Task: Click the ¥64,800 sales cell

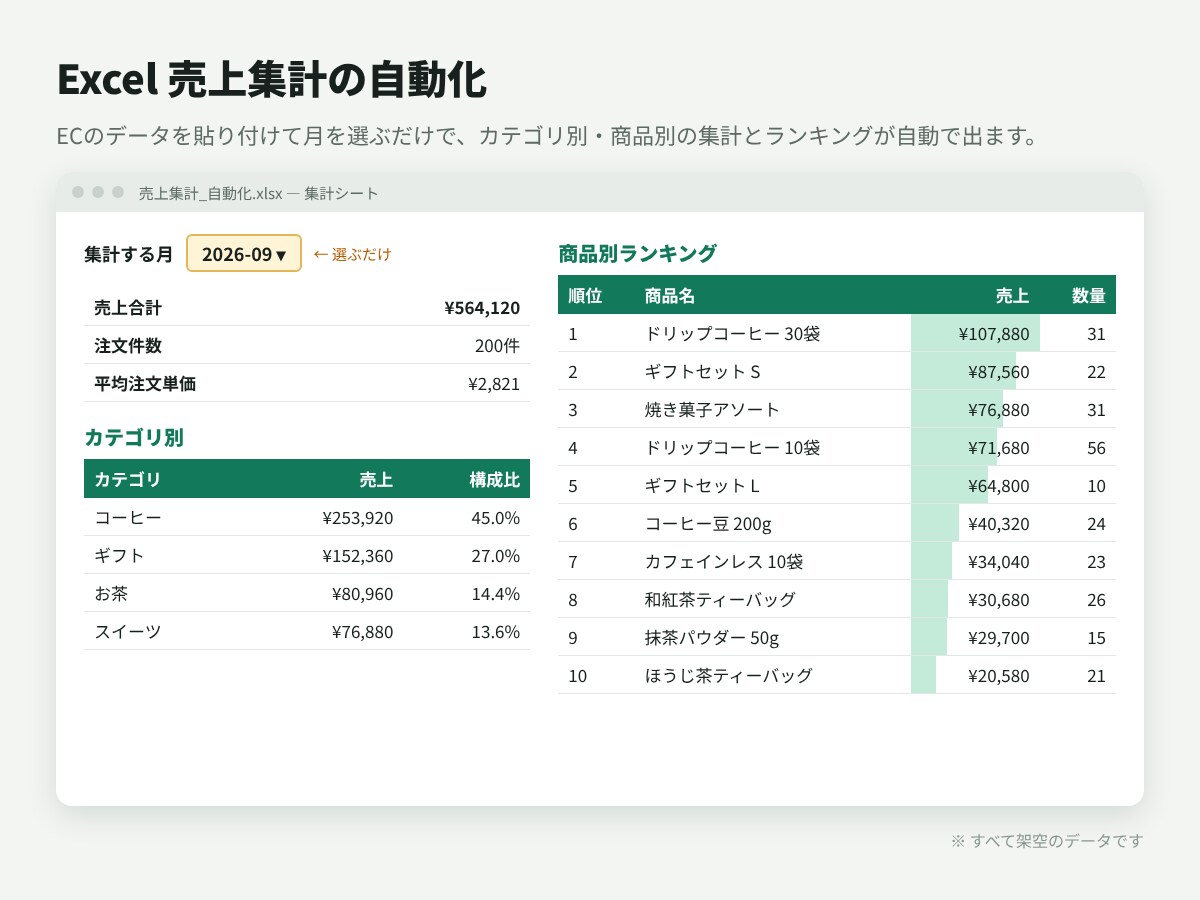Action: [x=976, y=485]
